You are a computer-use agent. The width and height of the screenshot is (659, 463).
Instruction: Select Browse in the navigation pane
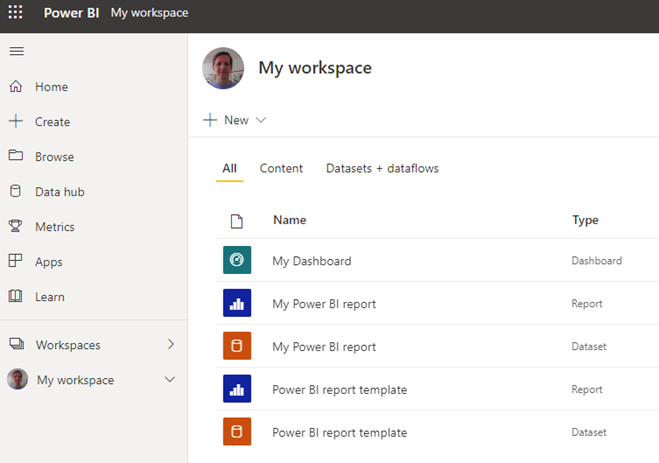point(55,157)
